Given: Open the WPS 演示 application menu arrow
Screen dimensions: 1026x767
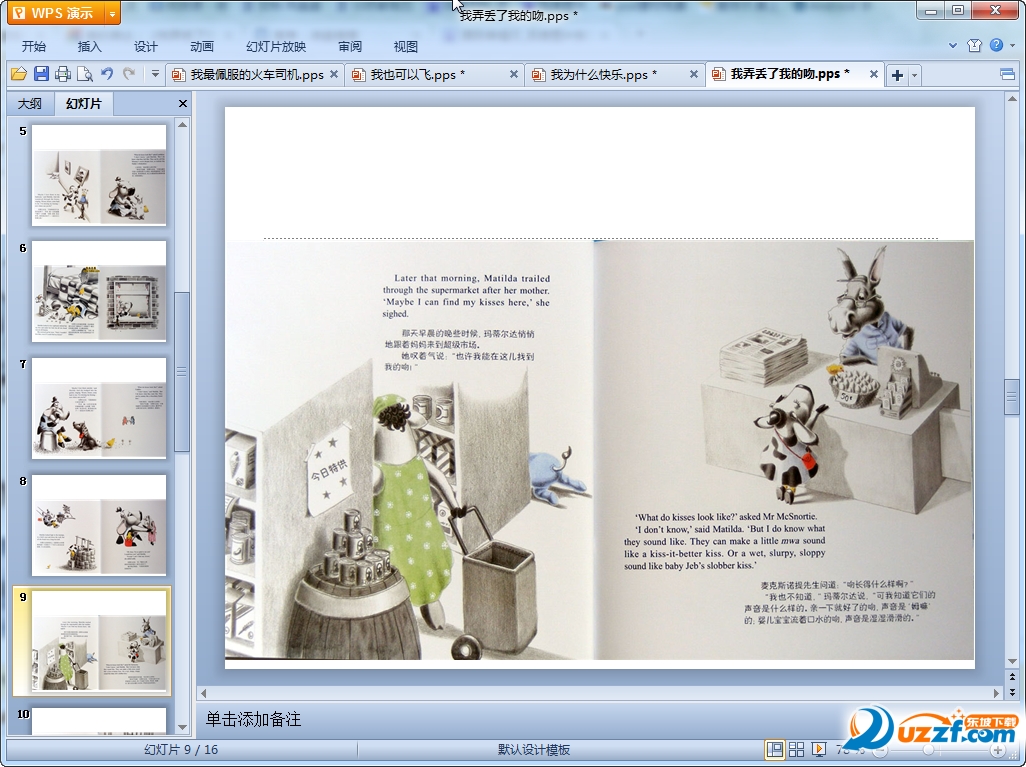Looking at the screenshot, I should (x=113, y=13).
